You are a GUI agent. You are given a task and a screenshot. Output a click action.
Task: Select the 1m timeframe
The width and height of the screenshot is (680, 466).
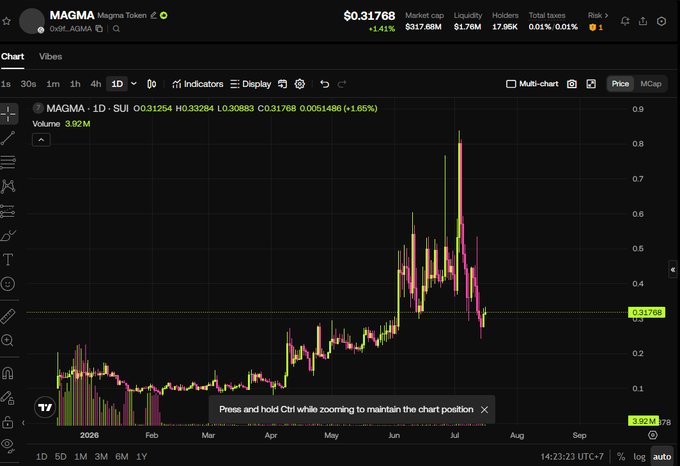click(53, 84)
